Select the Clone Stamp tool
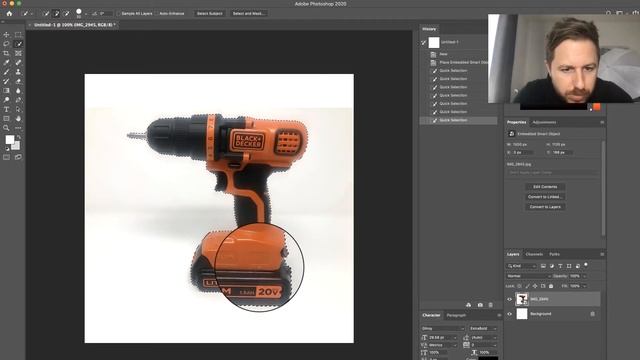 click(x=18, y=72)
